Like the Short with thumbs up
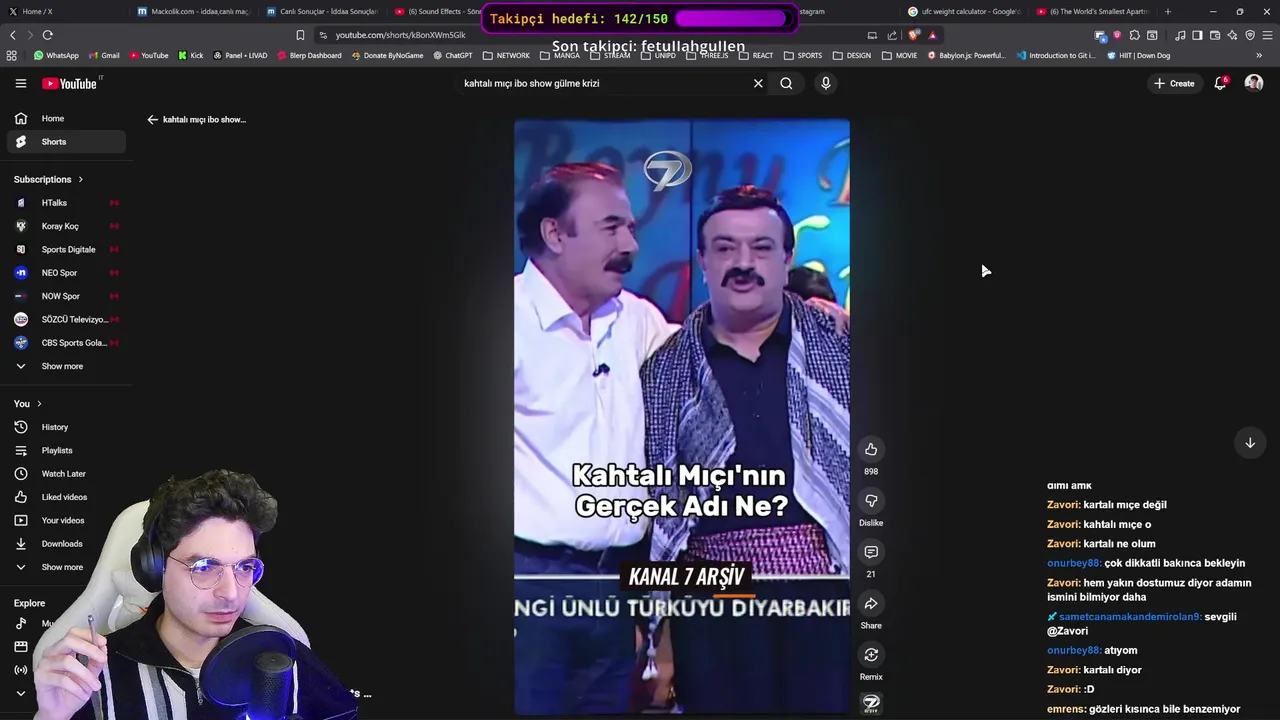The width and height of the screenshot is (1280, 720). (x=871, y=449)
